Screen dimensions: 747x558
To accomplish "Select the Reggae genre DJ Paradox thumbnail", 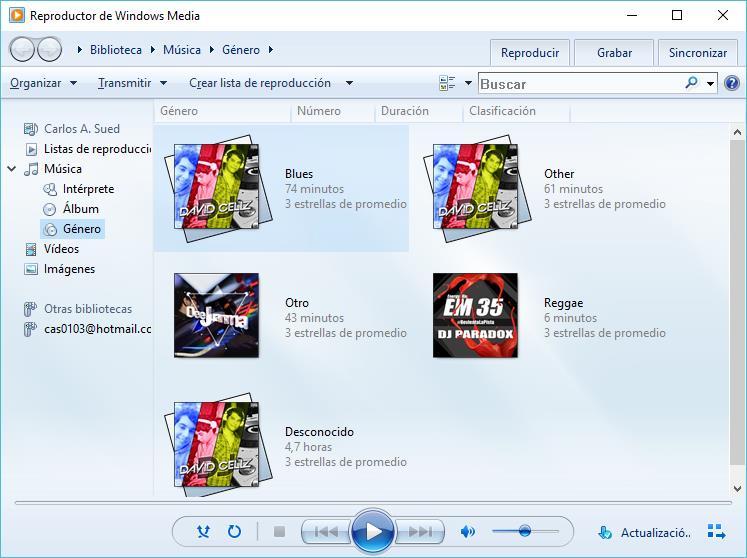I will [x=475, y=315].
